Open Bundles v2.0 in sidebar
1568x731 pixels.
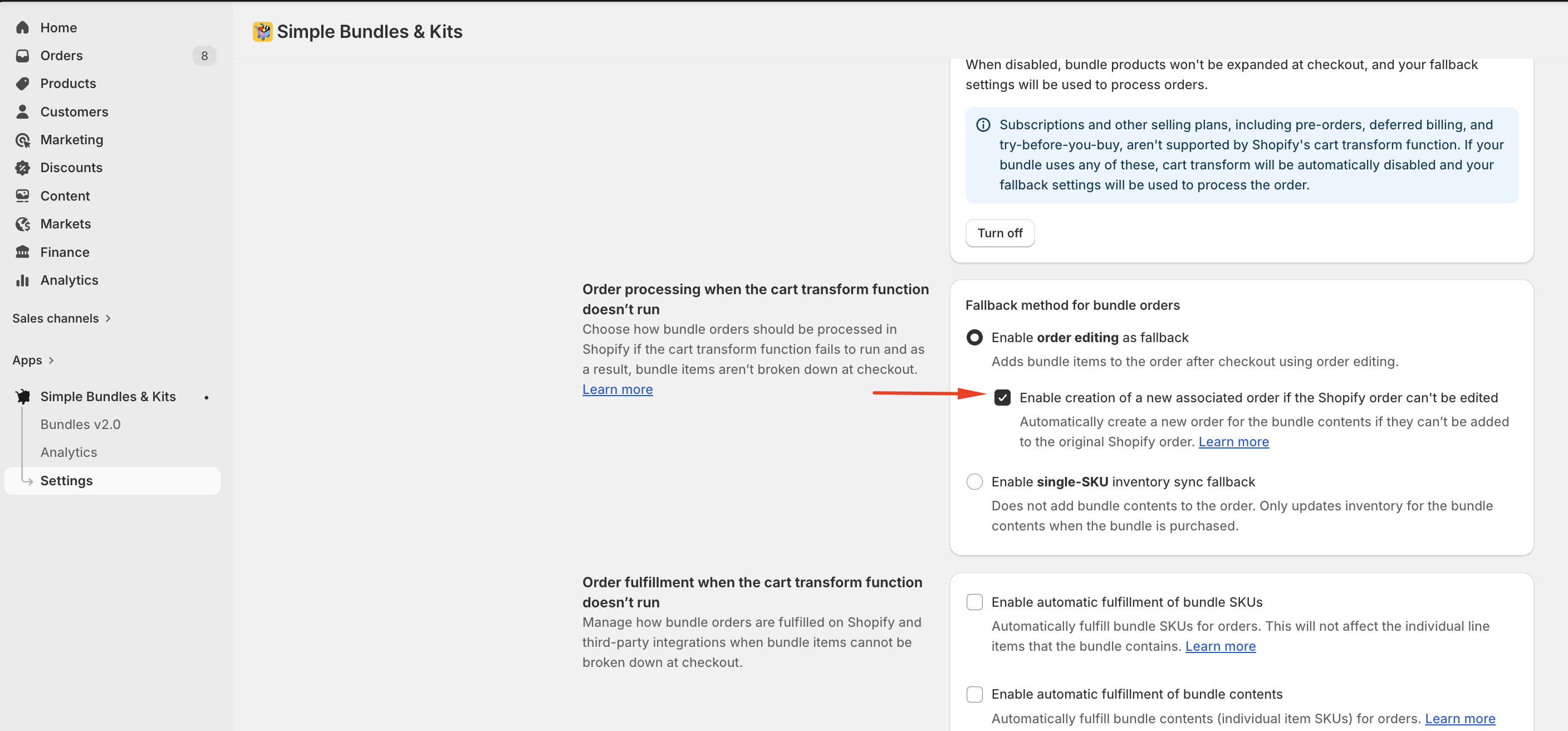[80, 424]
